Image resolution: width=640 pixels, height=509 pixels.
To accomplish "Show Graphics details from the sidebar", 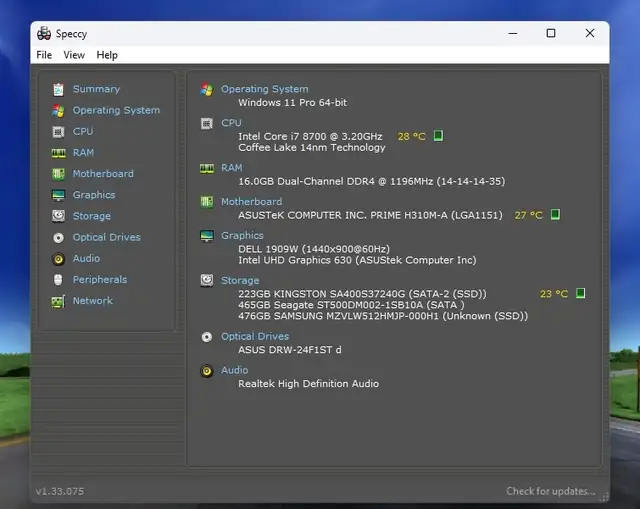I will (94, 195).
